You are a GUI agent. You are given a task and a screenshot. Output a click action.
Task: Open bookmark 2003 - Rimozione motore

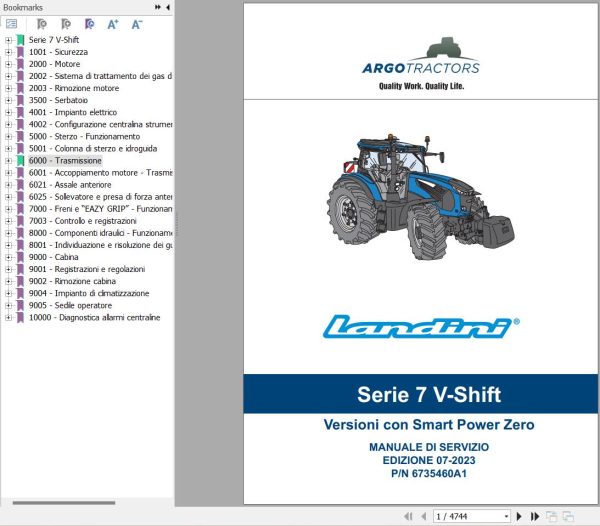coord(74,88)
